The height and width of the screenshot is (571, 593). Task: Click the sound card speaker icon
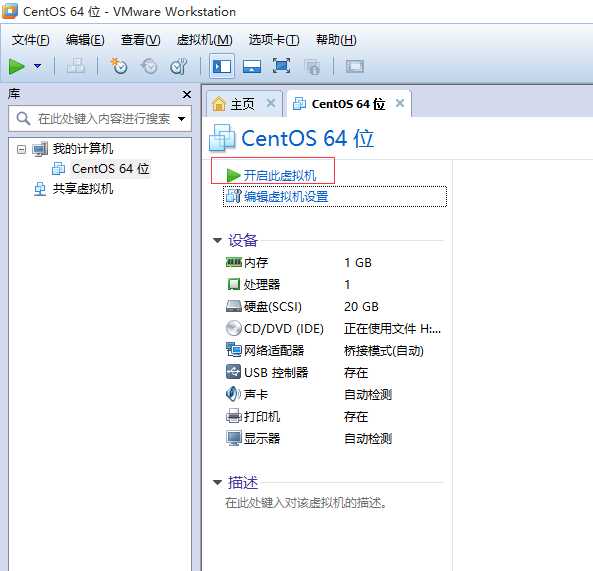pos(233,394)
